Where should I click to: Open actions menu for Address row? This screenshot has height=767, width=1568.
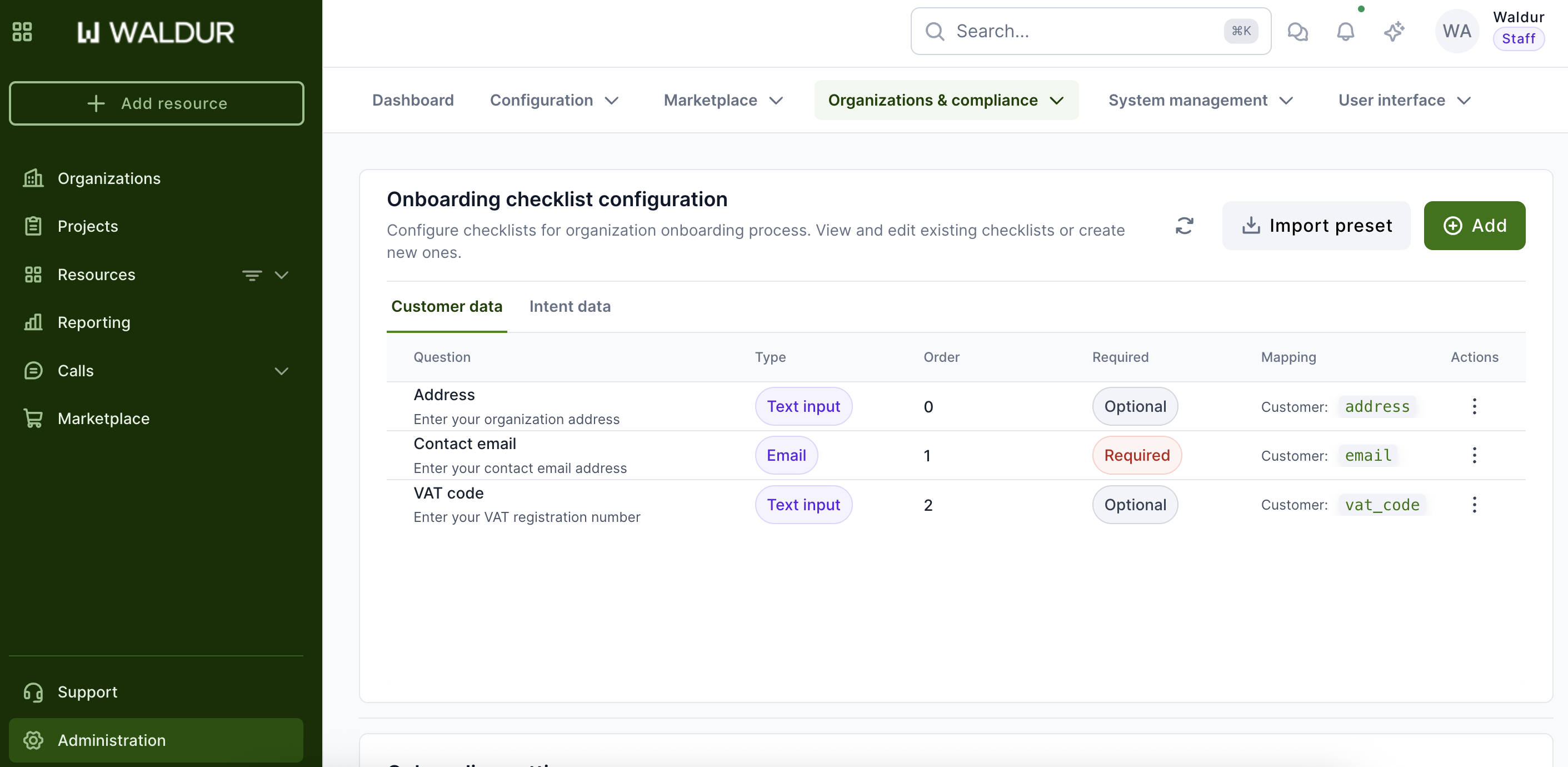(1474, 406)
